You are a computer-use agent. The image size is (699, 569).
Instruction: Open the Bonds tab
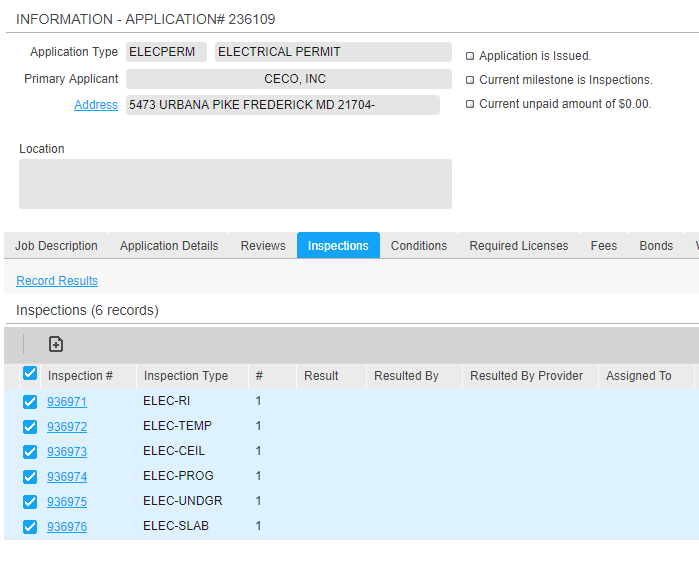pos(656,246)
